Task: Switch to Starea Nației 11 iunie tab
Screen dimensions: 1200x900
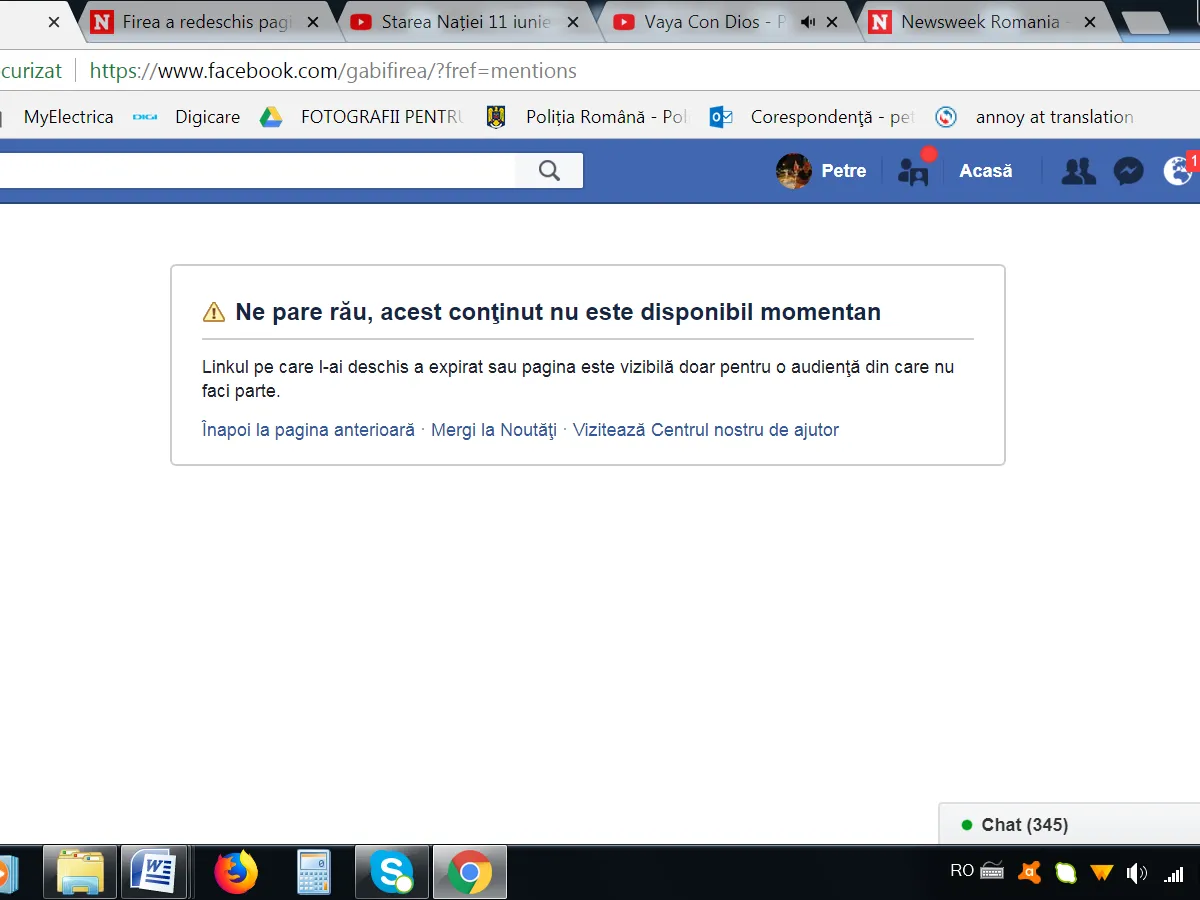Action: click(465, 22)
